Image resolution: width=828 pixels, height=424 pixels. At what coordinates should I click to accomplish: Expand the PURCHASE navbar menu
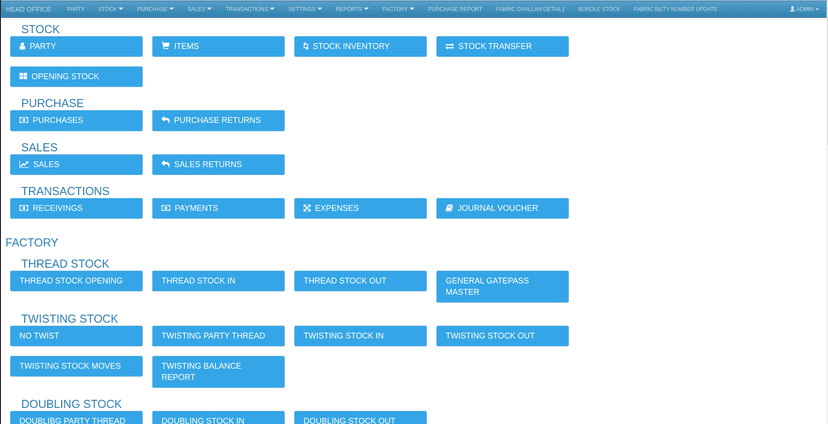click(155, 9)
